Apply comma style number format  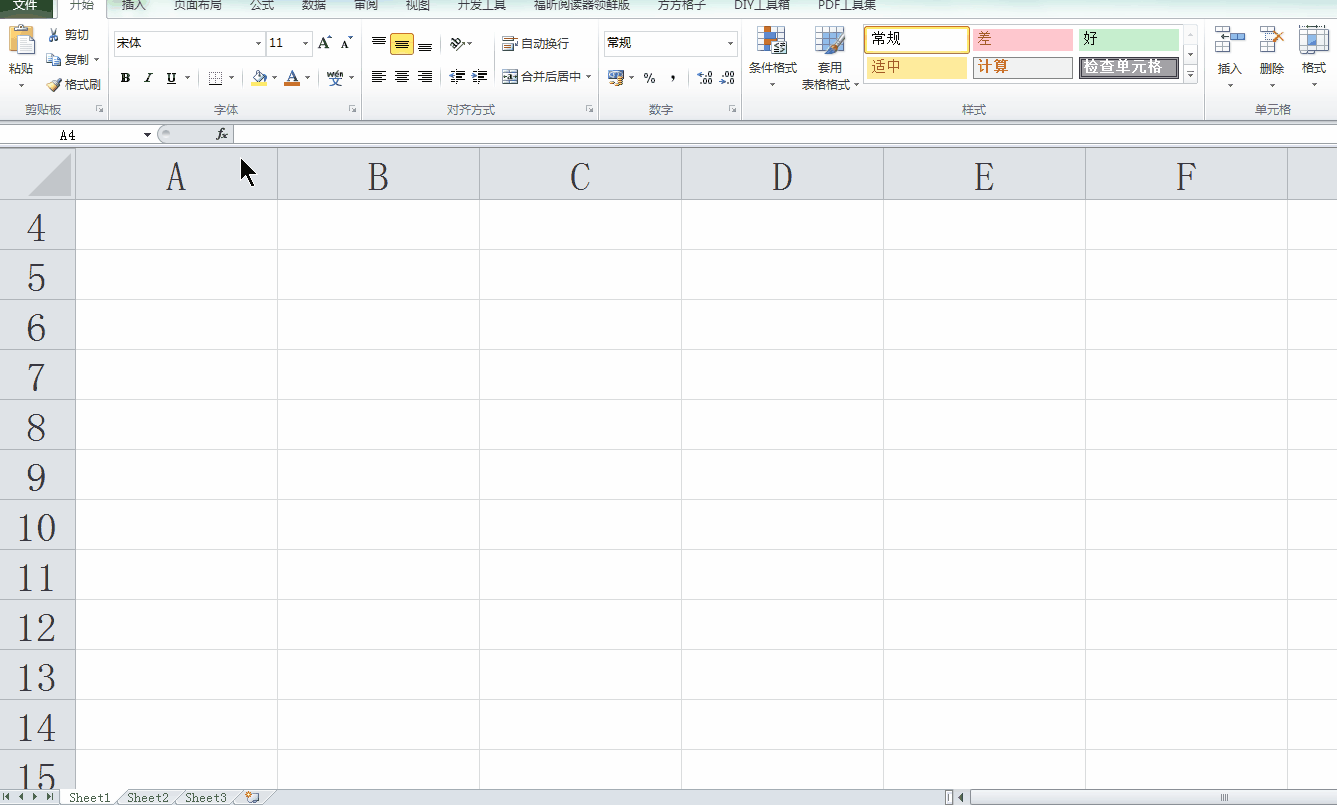(x=673, y=77)
